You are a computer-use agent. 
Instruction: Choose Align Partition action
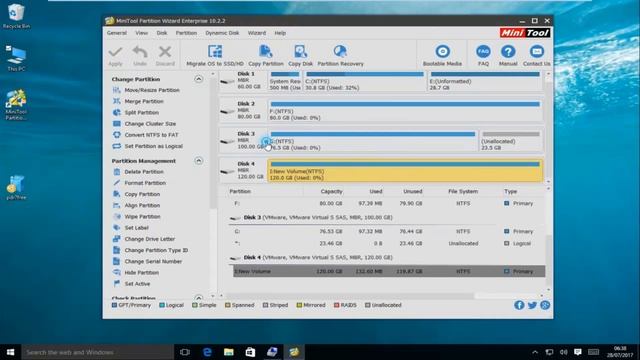tap(142, 205)
